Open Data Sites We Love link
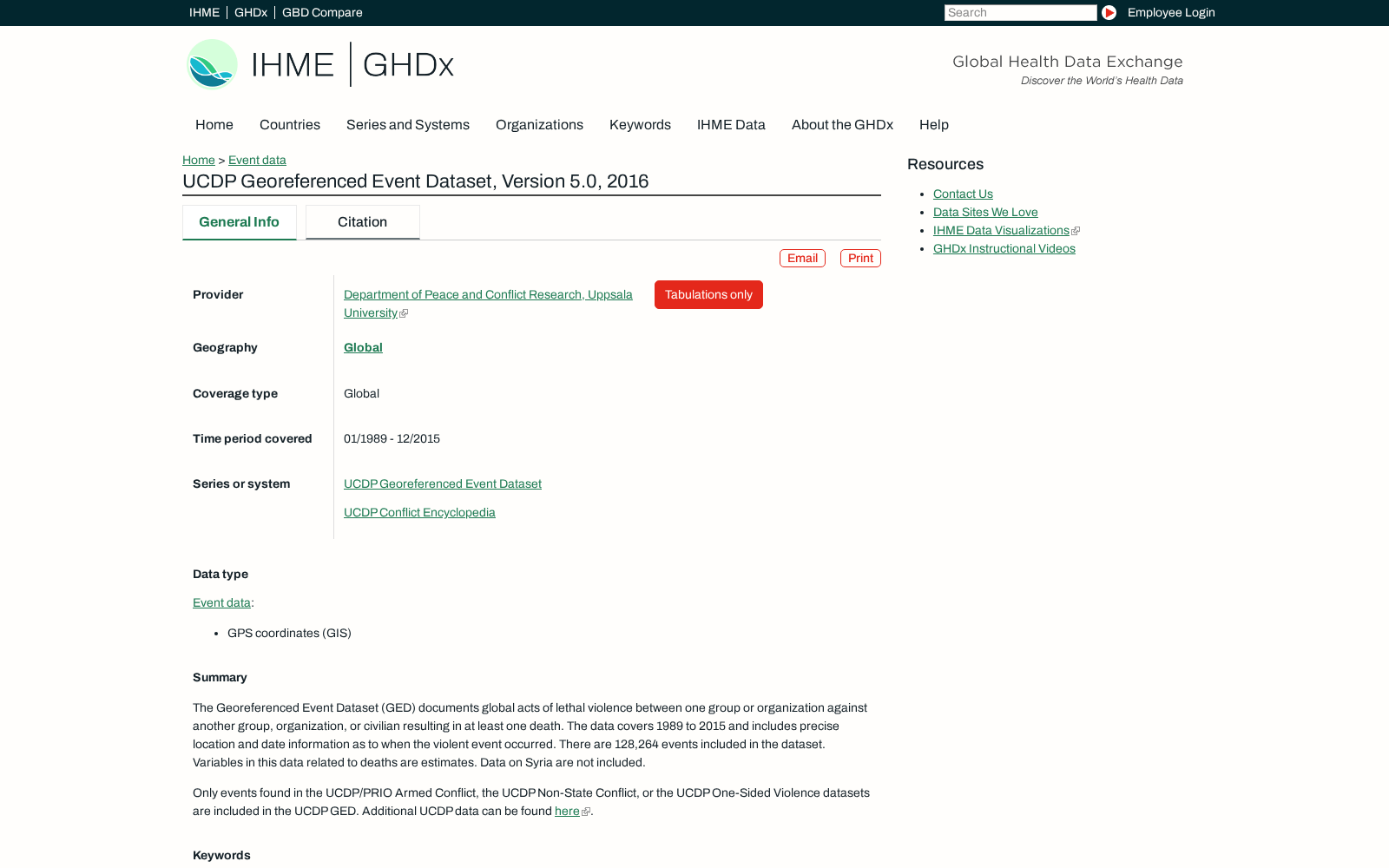The width and height of the screenshot is (1389, 868). point(985,212)
